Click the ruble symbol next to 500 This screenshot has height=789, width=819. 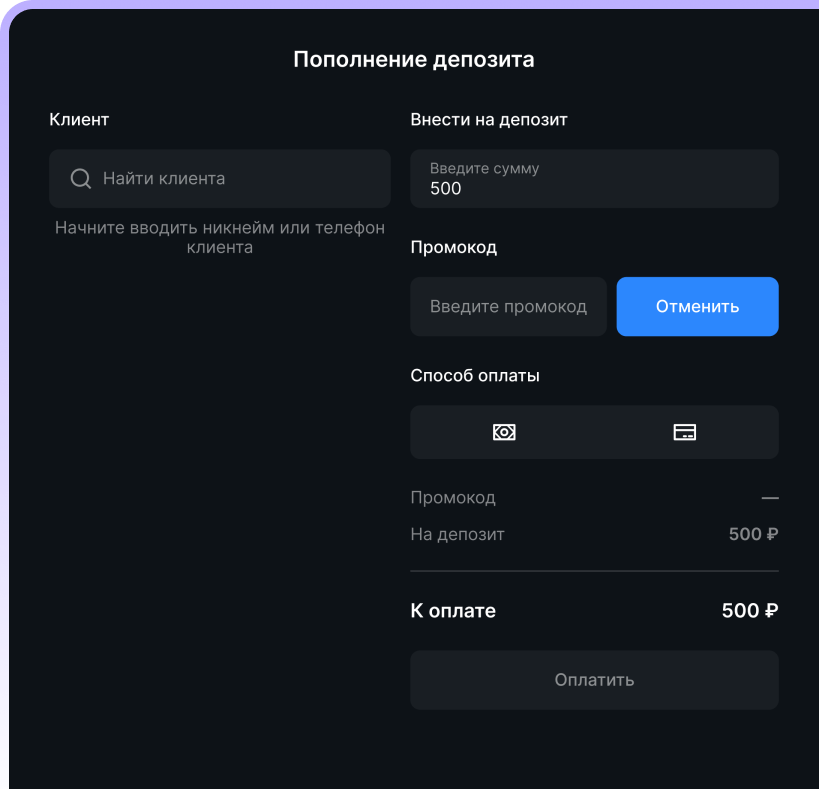pos(772,534)
